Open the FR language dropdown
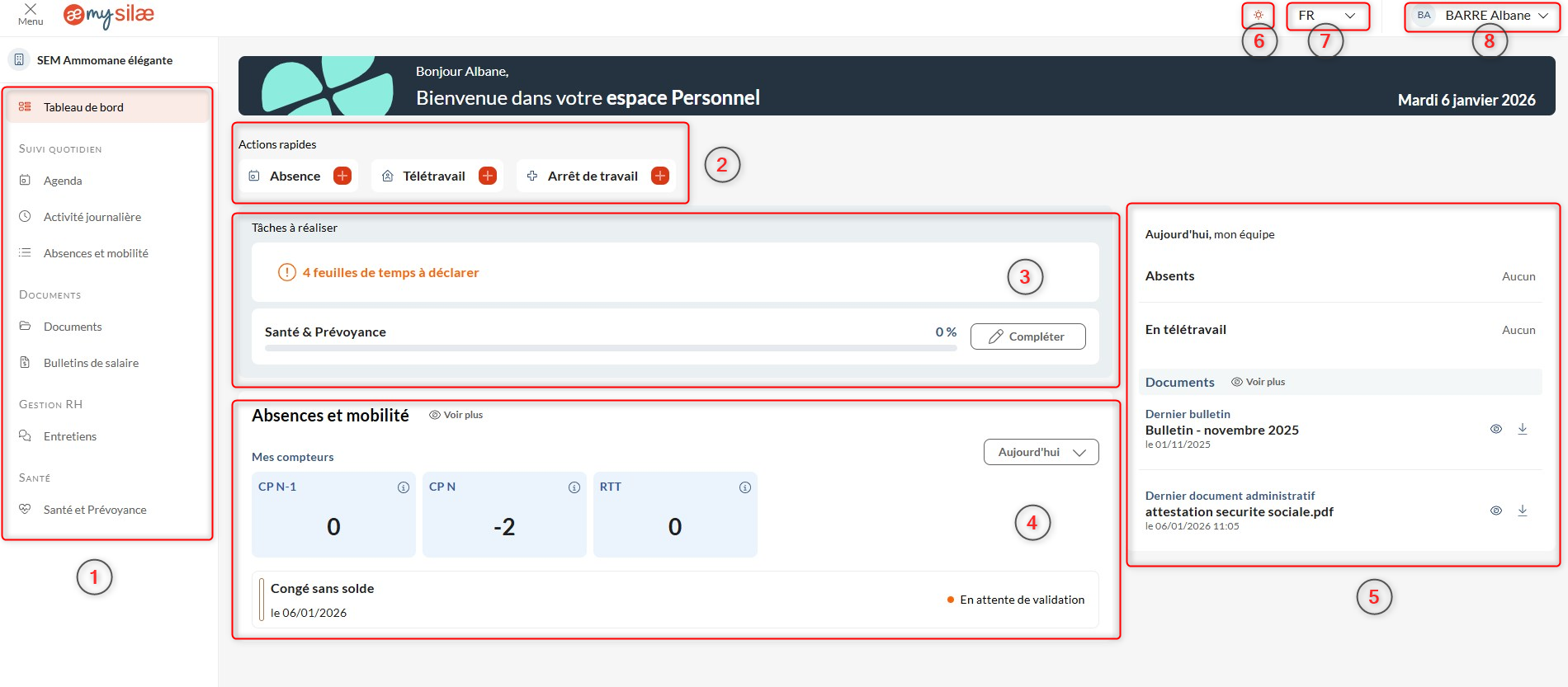The height and width of the screenshot is (687, 1568). click(x=1326, y=15)
